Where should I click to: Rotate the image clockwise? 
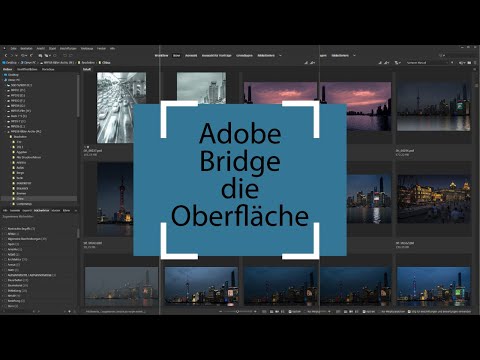(x=70, y=55)
